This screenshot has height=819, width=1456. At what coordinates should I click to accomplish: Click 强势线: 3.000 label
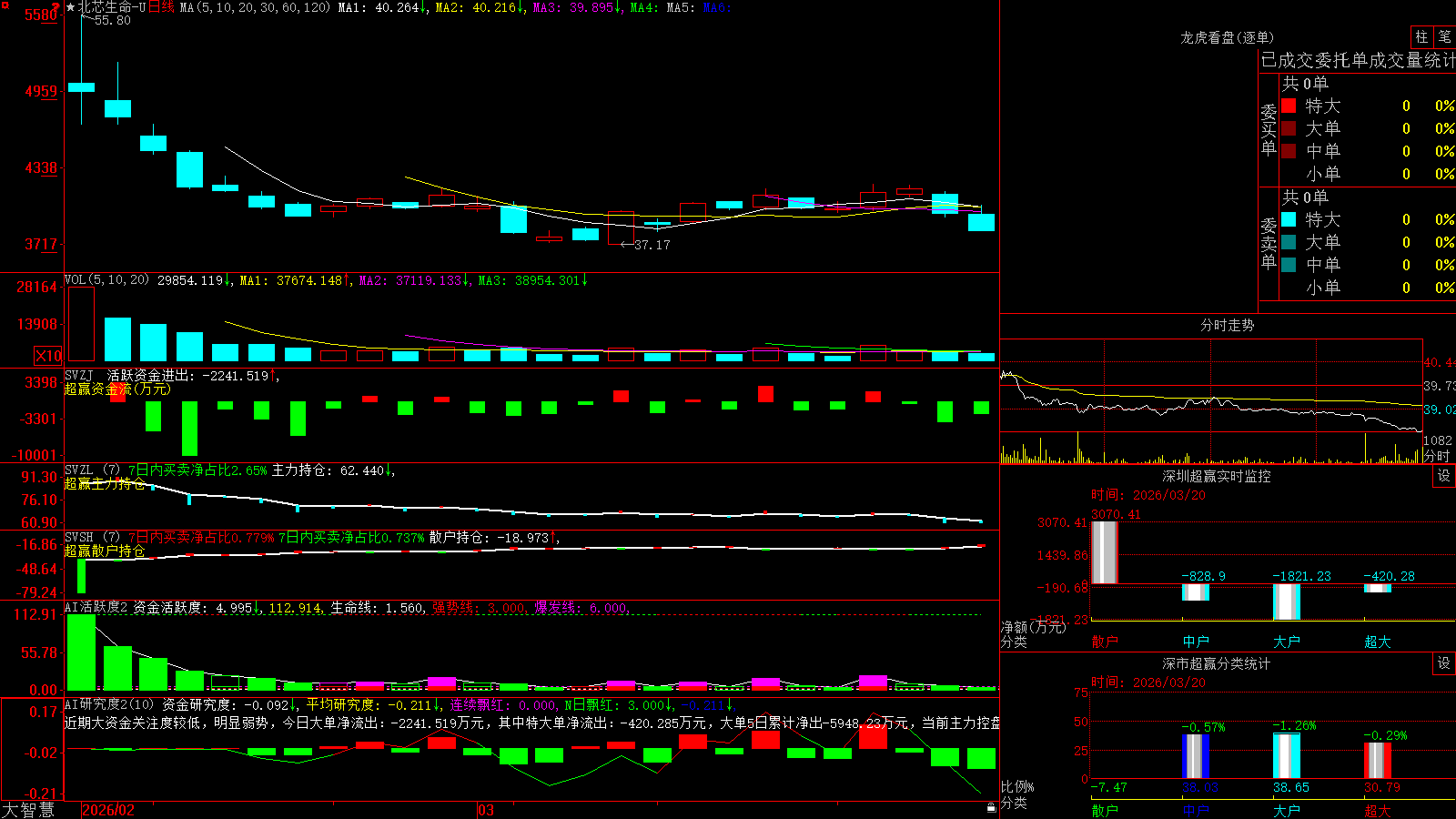(478, 607)
